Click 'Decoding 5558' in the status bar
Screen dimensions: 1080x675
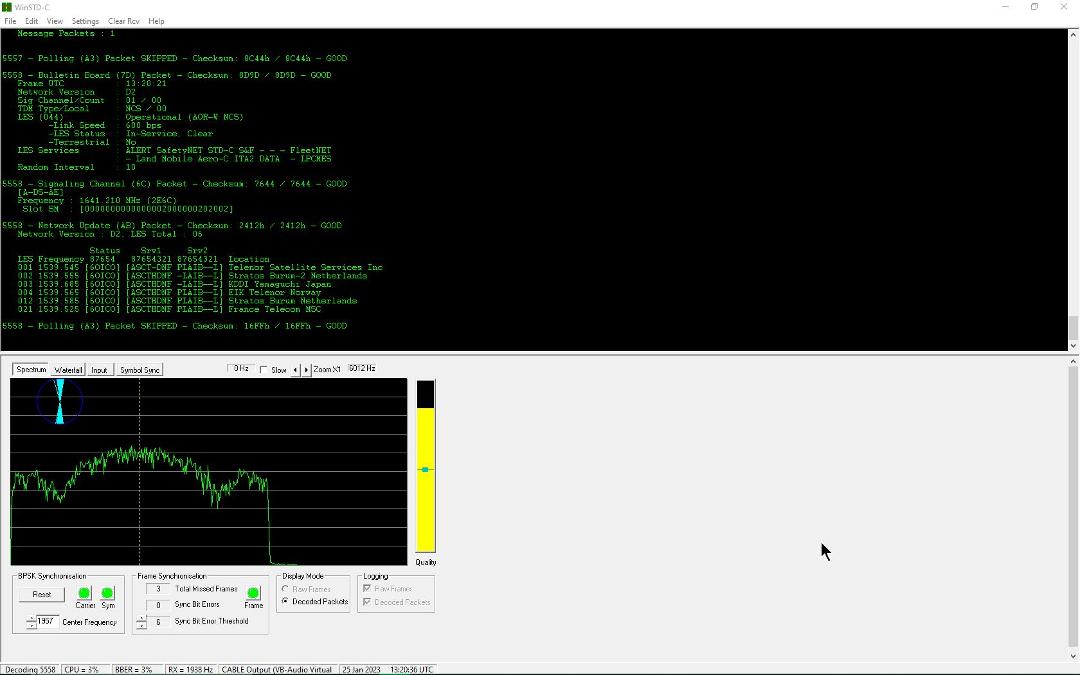(30, 669)
